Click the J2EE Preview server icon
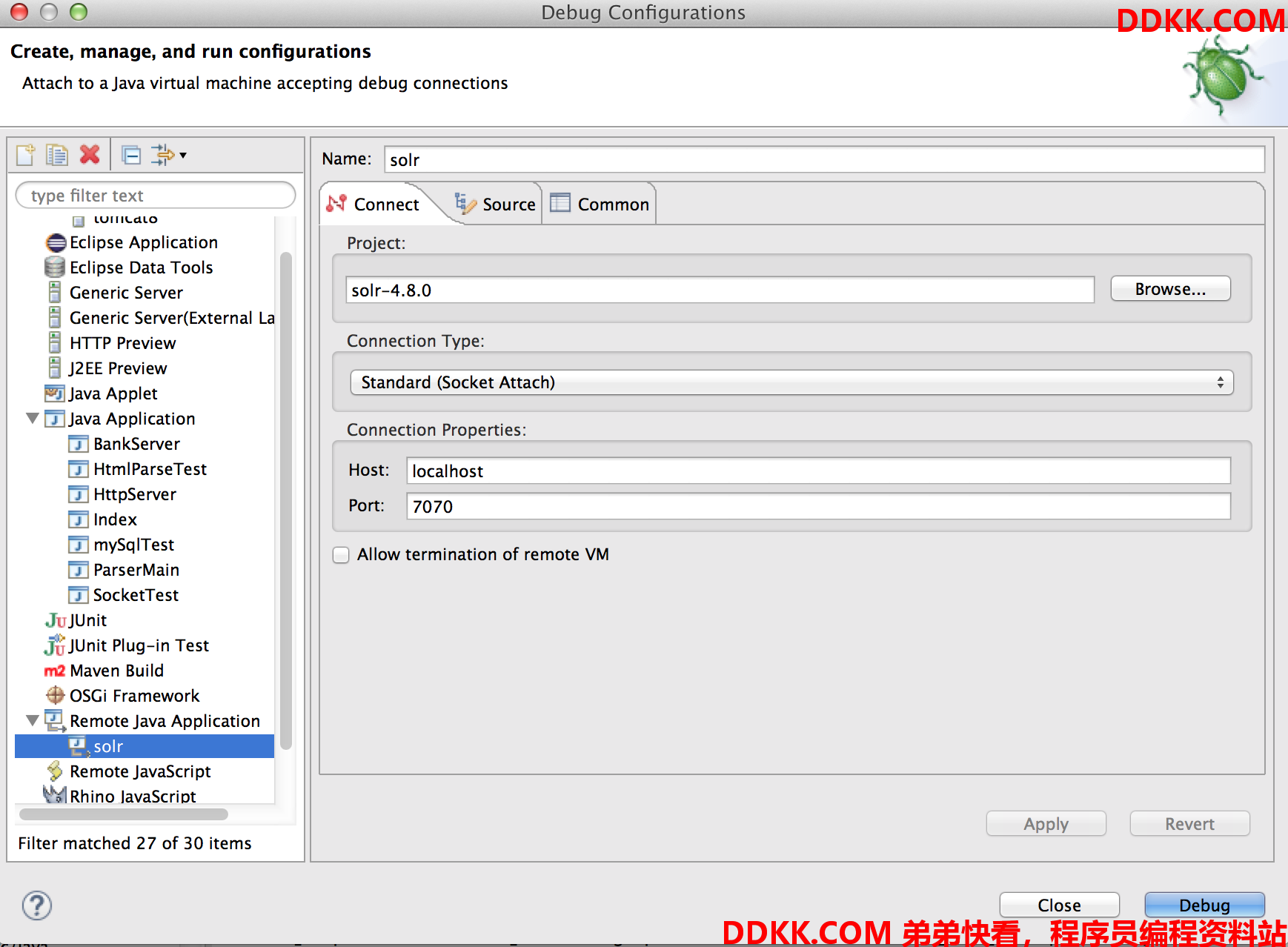Screen dimensions: 1288x947 click(55, 368)
